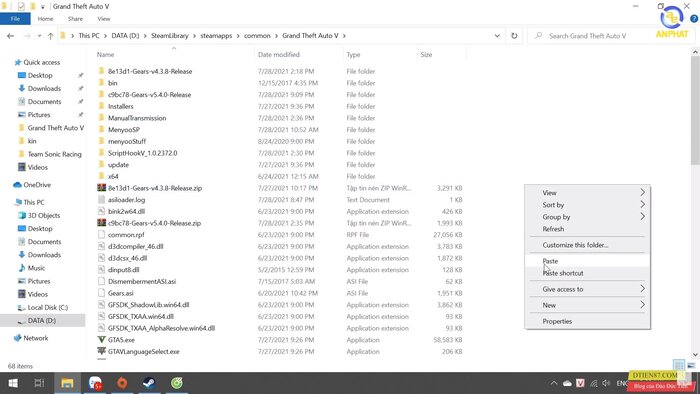This screenshot has width=700, height=394.
Task: Click the volume speaker tray icon
Action: point(606,383)
